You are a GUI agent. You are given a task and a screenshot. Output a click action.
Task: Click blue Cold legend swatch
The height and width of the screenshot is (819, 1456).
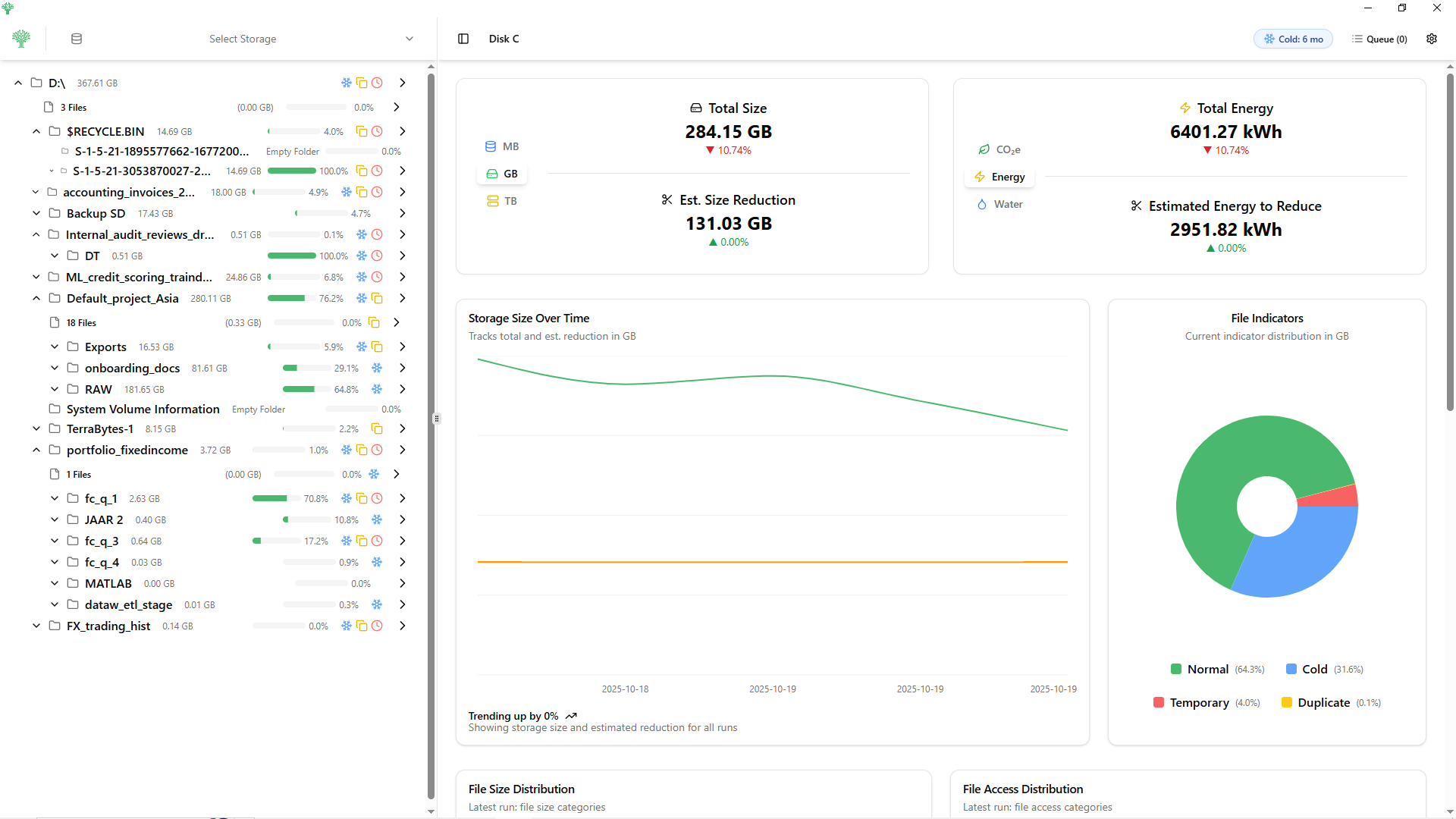1291,669
